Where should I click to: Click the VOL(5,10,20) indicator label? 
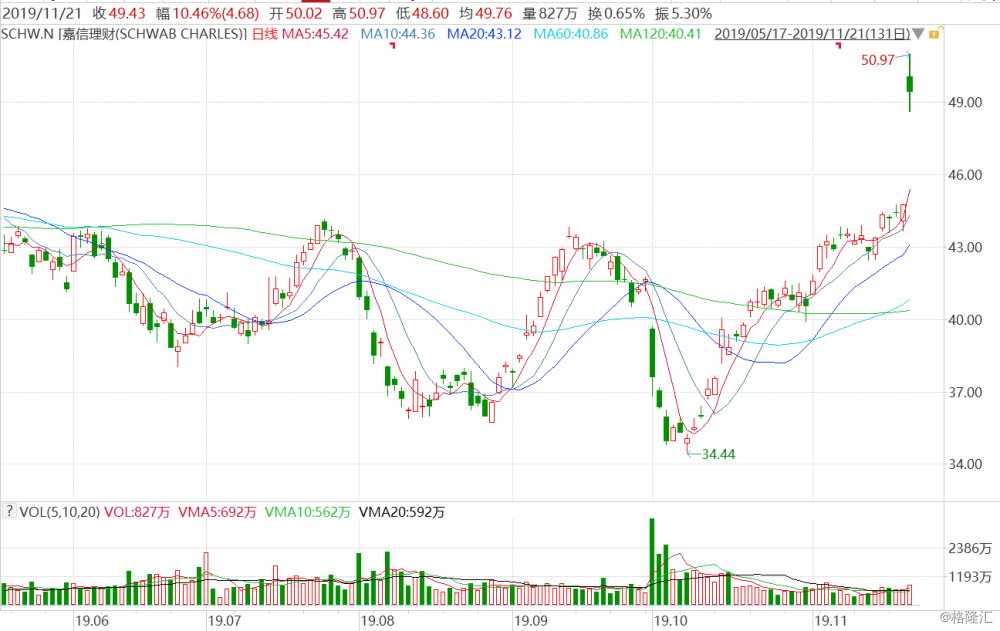coord(59,512)
